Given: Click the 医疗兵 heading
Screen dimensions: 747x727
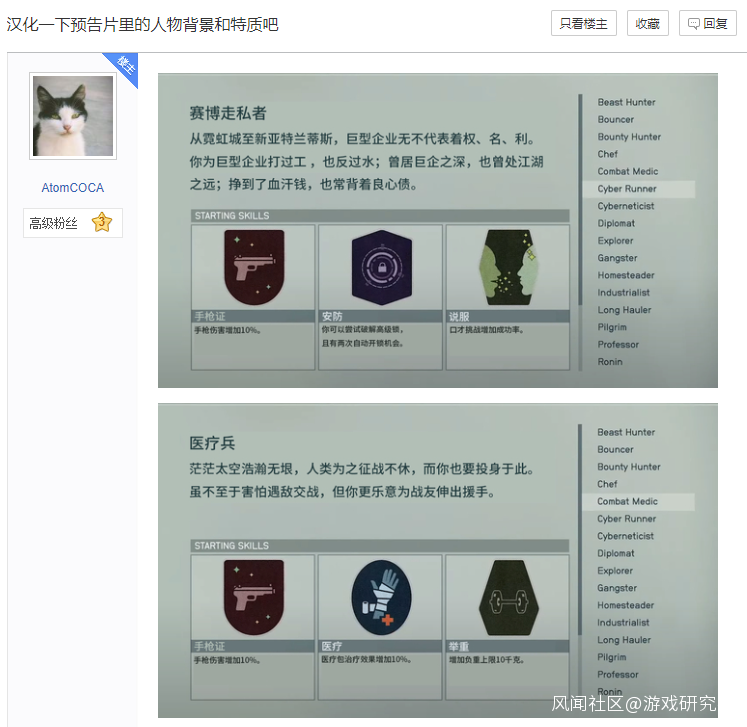Looking at the screenshot, I should click(x=212, y=443).
